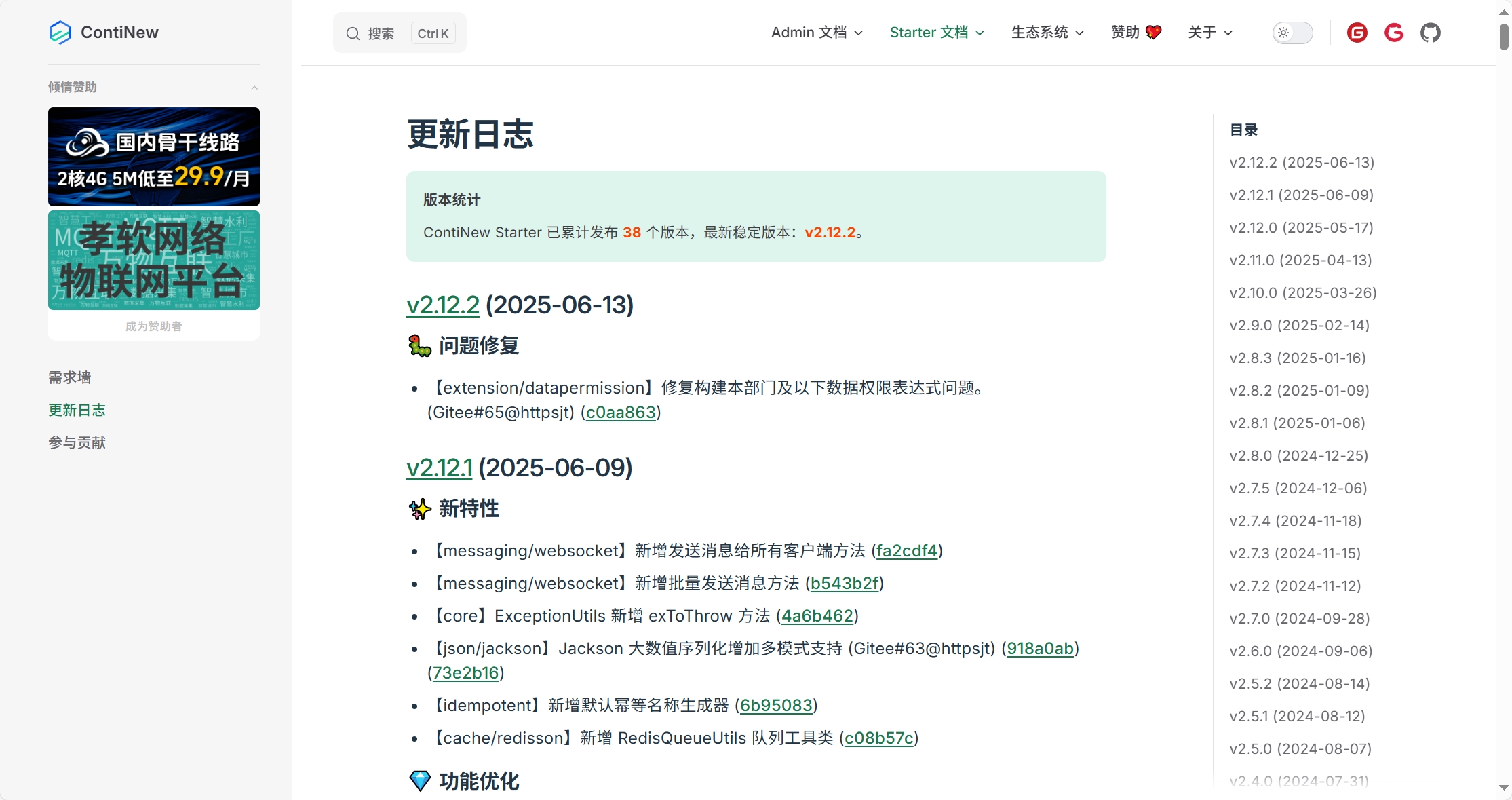Screen dimensions: 1512x800
Task: Jump to v2.7.4 (2024-11-18) in 目录
Action: coord(1296,521)
